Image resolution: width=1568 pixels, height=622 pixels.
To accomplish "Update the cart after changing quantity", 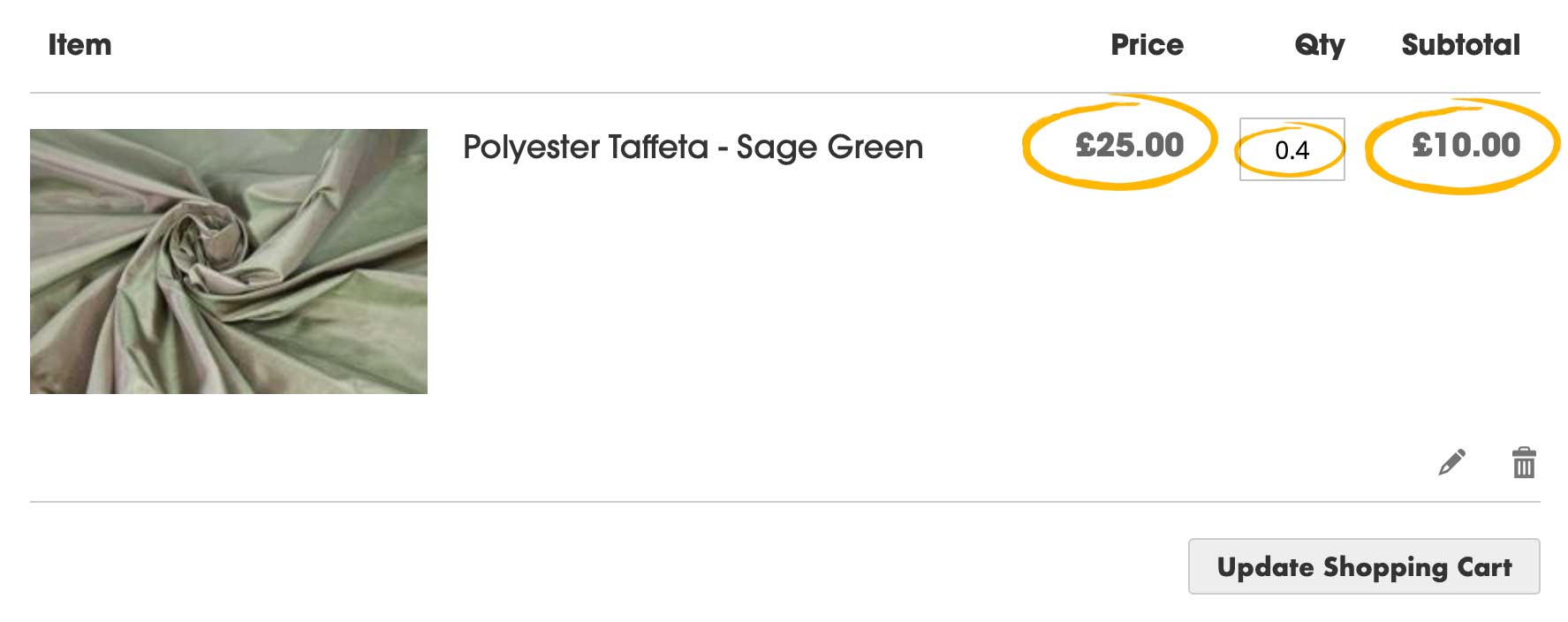I will [1363, 566].
